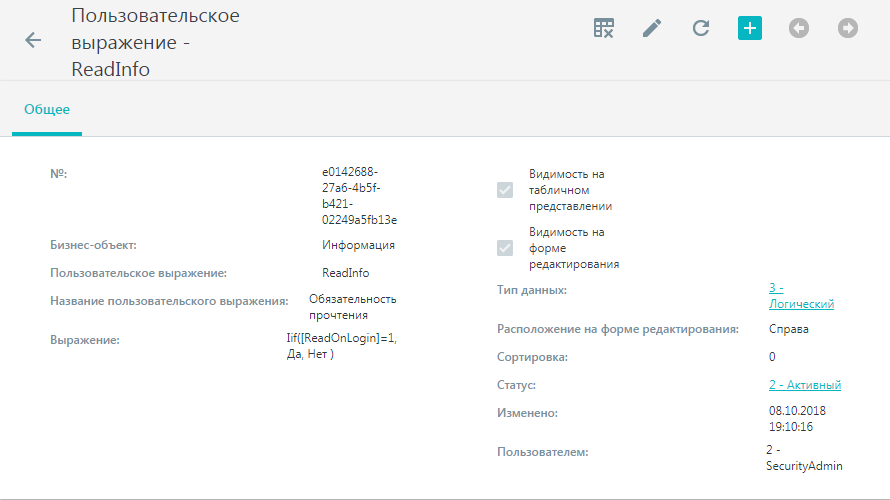This screenshot has width=890, height=500.
Task: Click the GUID number value
Action: click(359, 196)
